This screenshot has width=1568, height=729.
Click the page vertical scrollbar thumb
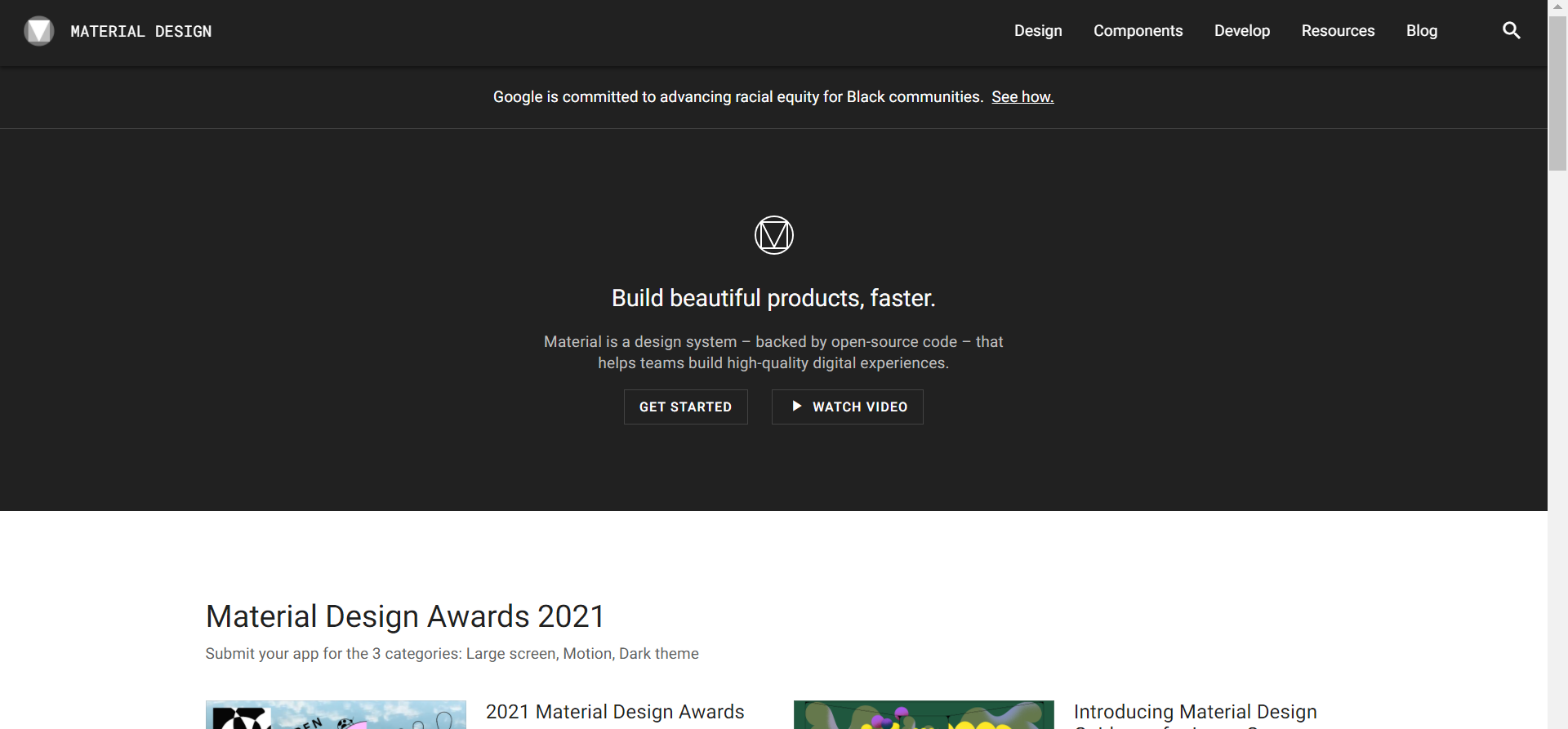[1557, 94]
